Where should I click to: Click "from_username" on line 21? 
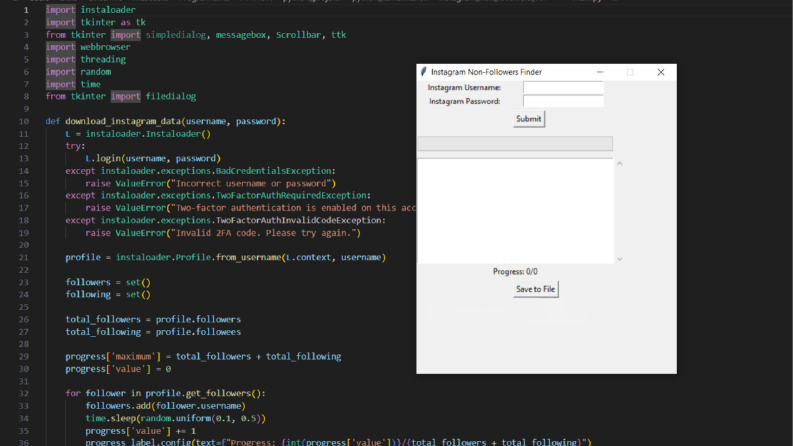[x=248, y=257]
